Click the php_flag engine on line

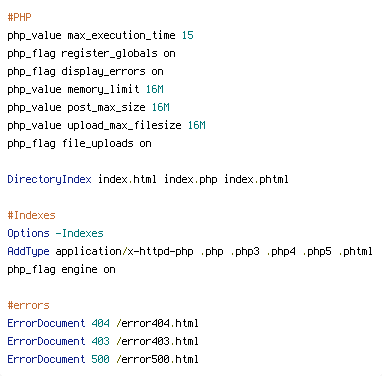[61, 269]
